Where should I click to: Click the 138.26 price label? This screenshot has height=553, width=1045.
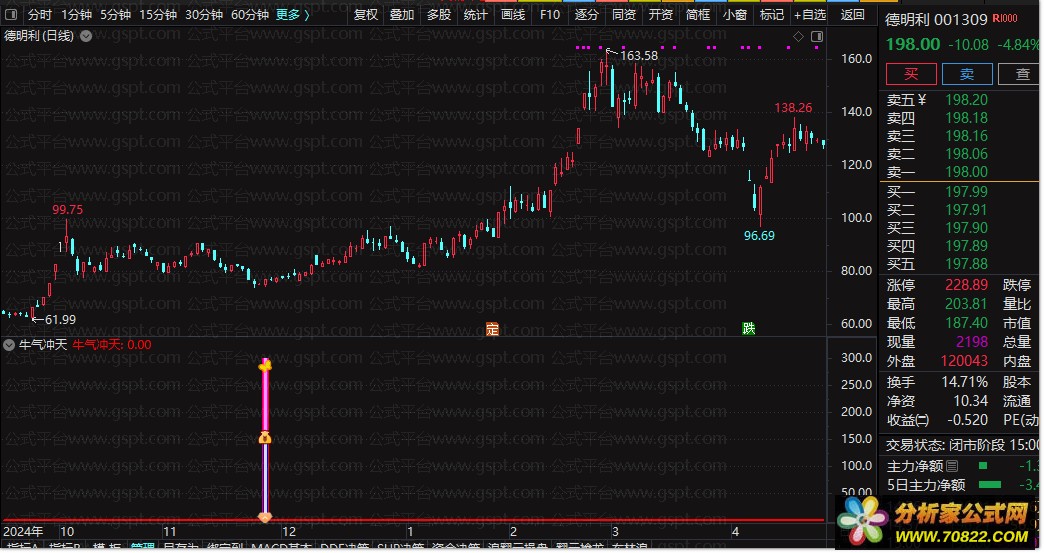point(793,108)
